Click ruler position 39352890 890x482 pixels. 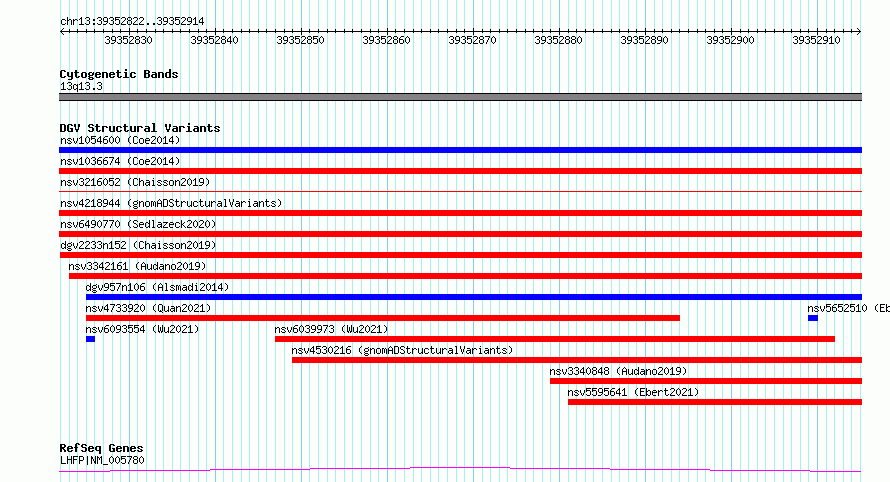coord(644,40)
